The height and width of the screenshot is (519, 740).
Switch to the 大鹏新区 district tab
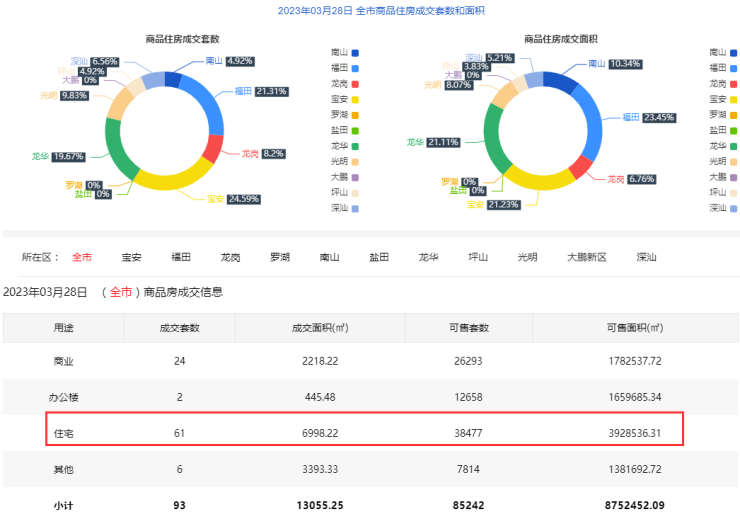(x=586, y=257)
